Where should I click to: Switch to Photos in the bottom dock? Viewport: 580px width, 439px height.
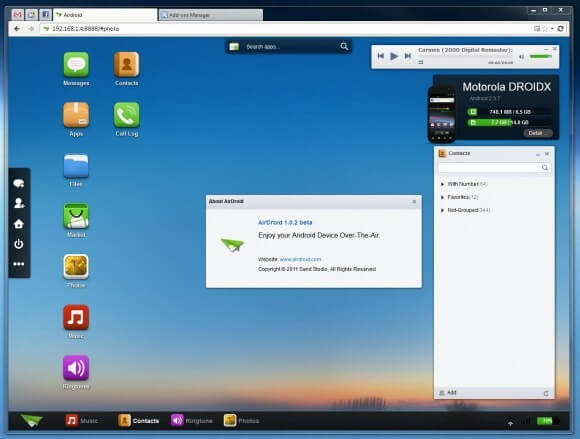pyautogui.click(x=241, y=421)
